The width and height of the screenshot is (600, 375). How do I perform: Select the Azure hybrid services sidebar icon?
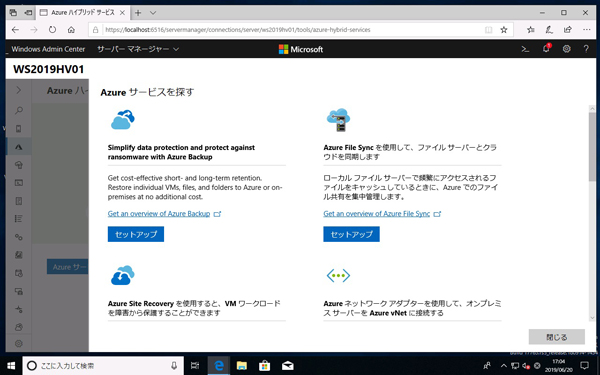[x=18, y=147]
